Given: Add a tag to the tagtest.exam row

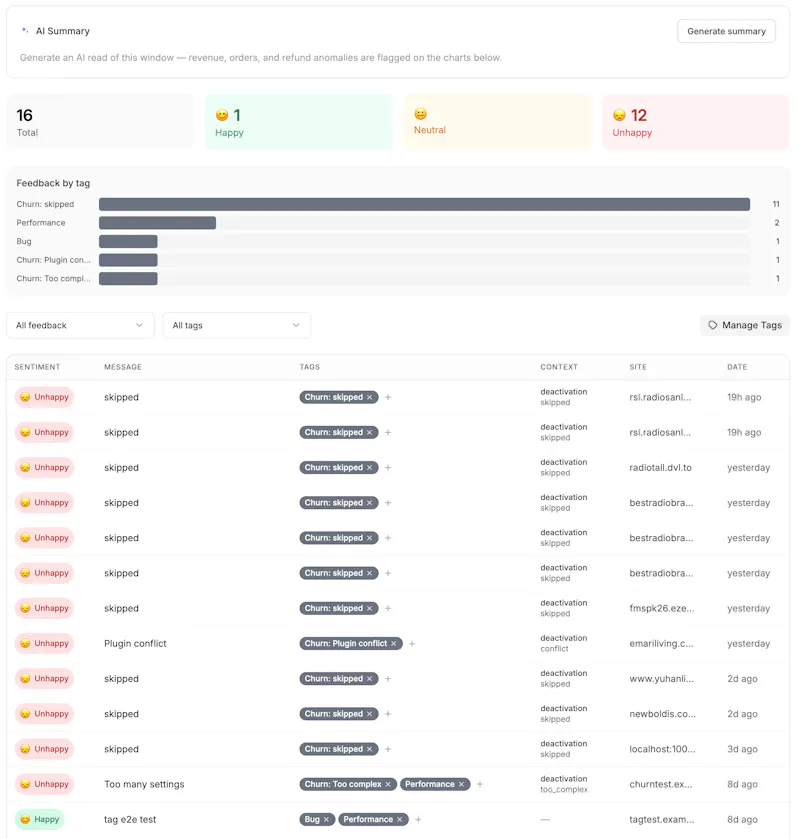Looking at the screenshot, I should (x=418, y=820).
